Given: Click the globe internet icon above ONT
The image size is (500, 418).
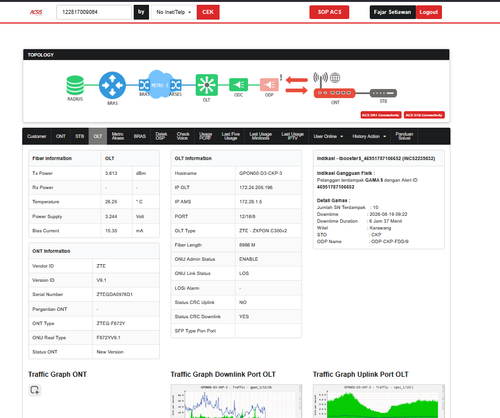Looking at the screenshot, I should [x=335, y=78].
